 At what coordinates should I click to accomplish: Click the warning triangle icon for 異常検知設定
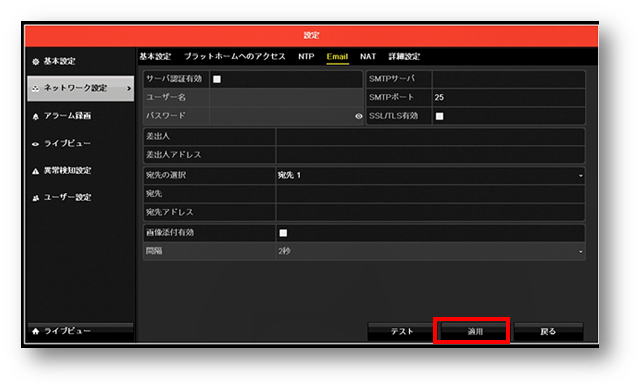[36, 171]
